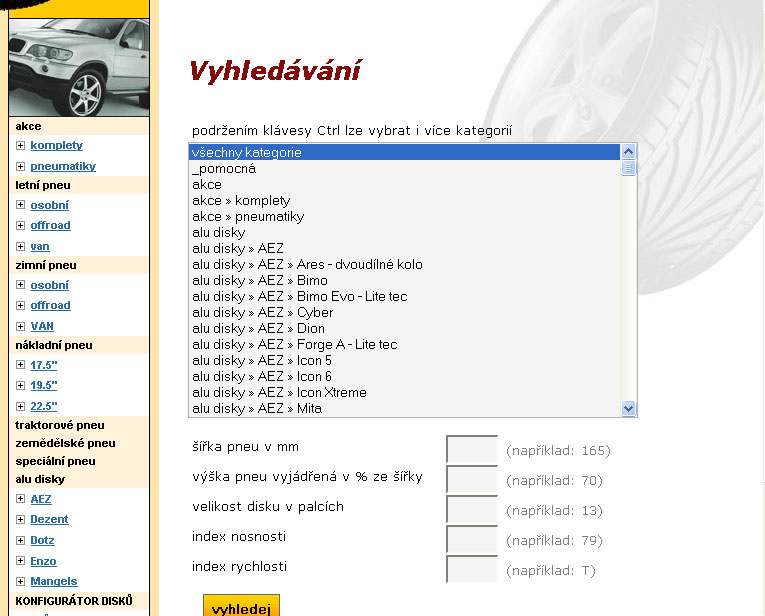Open the Mangels sidebar link
This screenshot has width=765, height=616.
[54, 581]
